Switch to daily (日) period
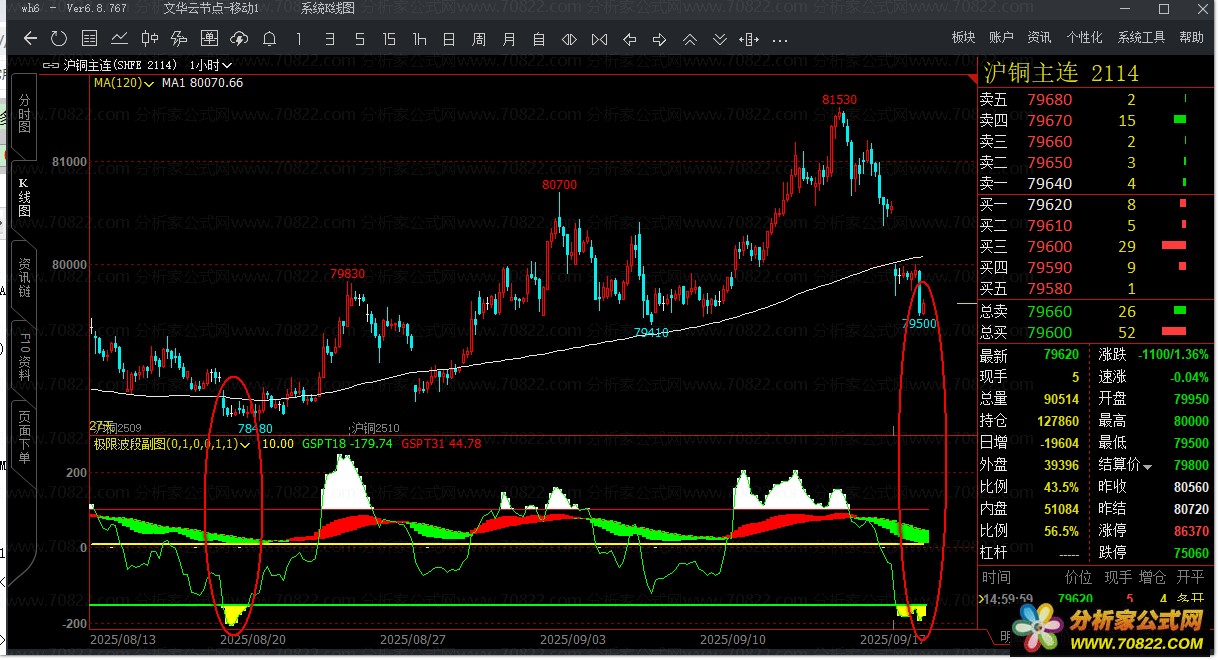 pyautogui.click(x=449, y=39)
